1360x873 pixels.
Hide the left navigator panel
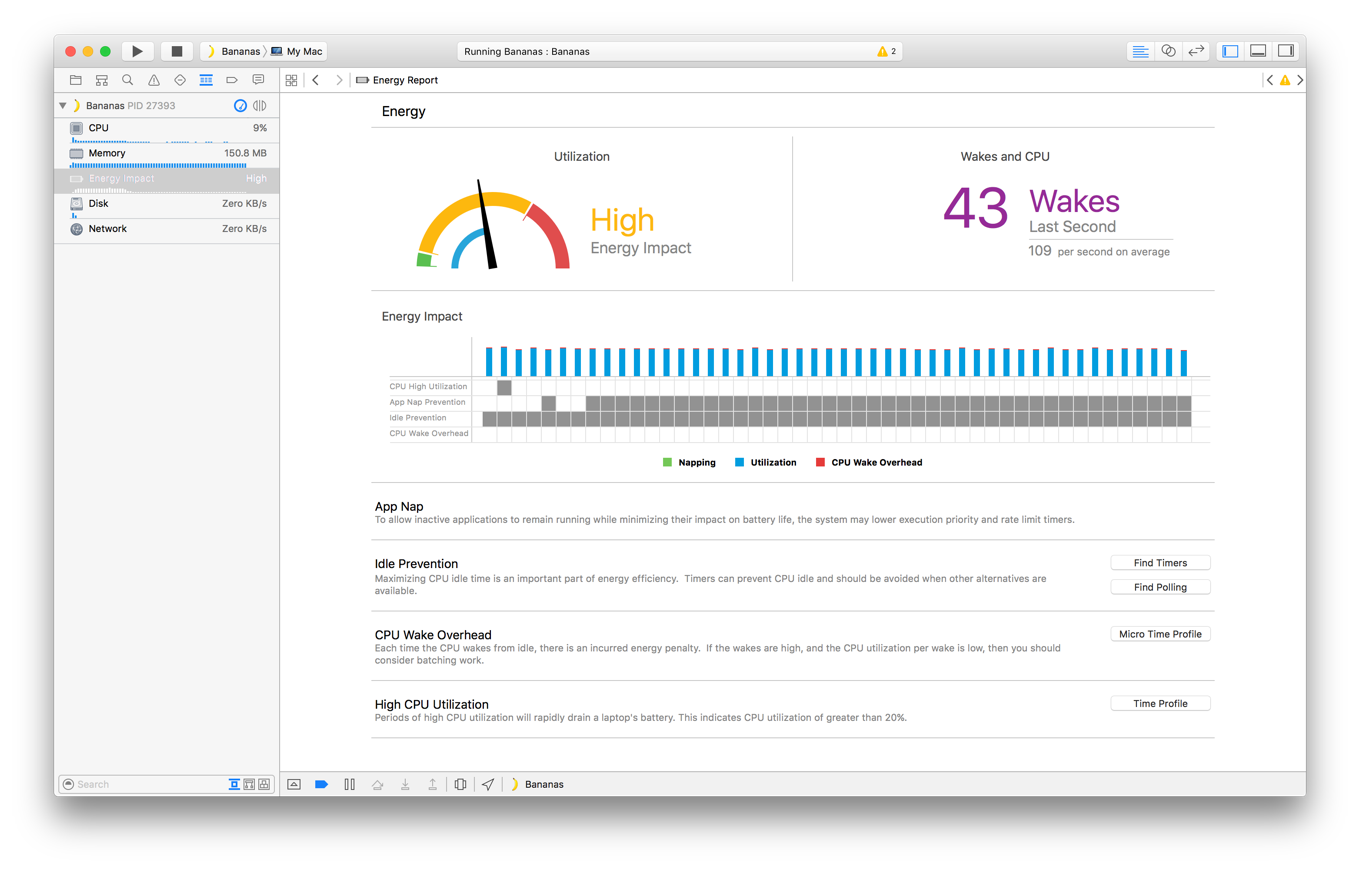click(x=1229, y=50)
